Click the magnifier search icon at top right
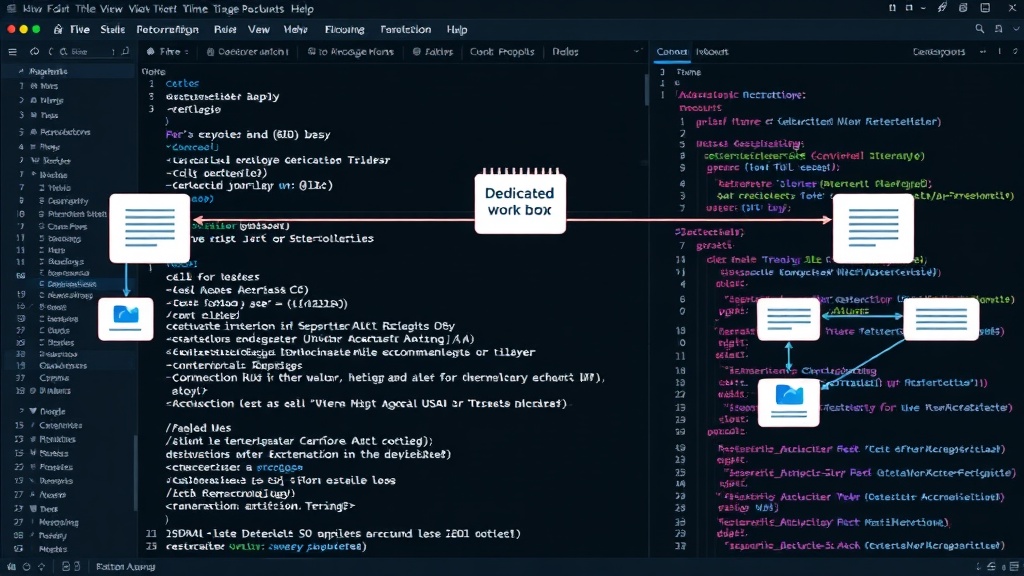Screen dimensions: 1024x576 point(980,29)
